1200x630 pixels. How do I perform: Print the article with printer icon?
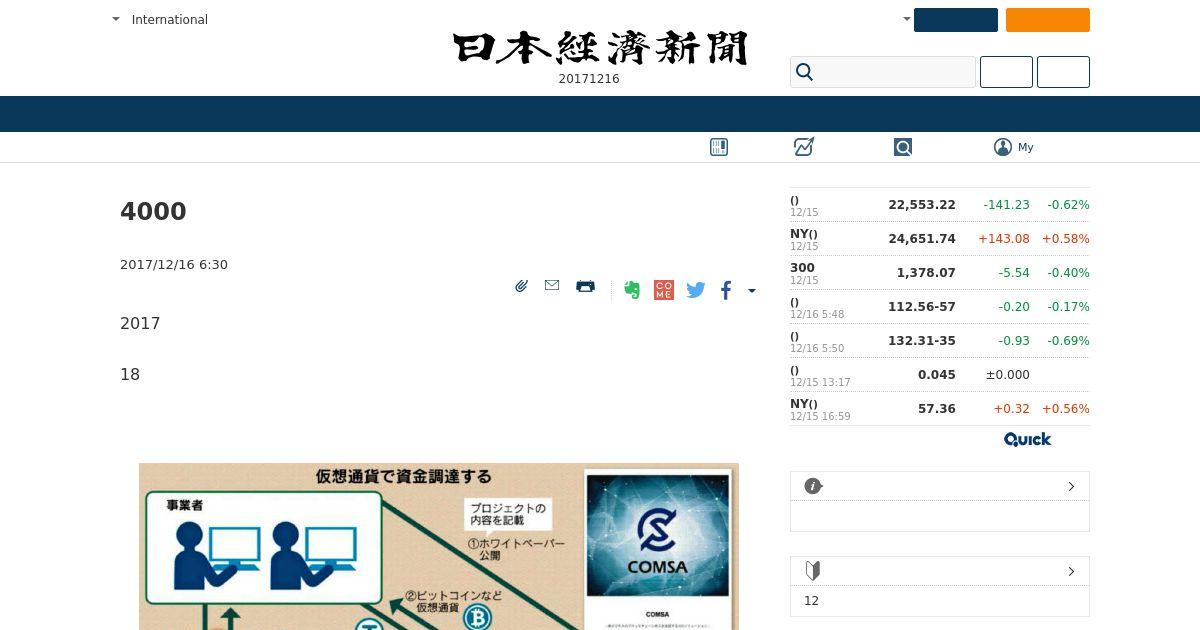[x=586, y=286]
